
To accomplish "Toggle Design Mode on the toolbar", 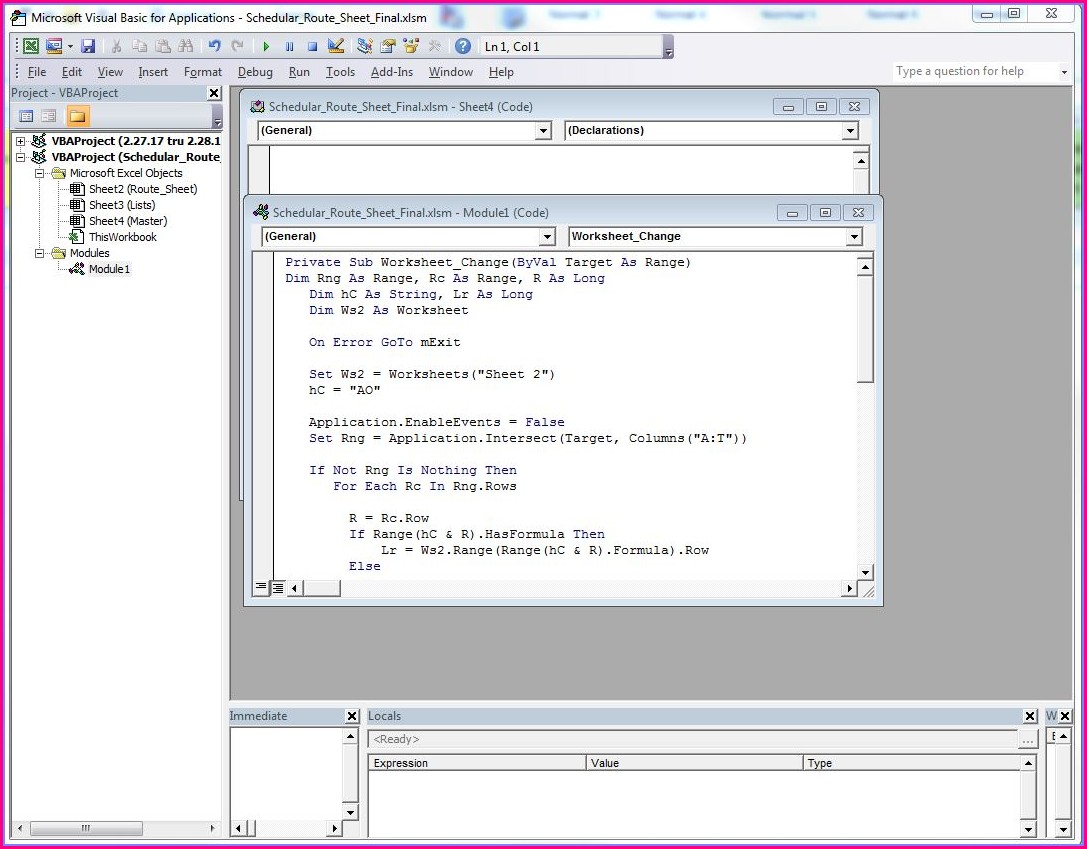I will pos(335,45).
